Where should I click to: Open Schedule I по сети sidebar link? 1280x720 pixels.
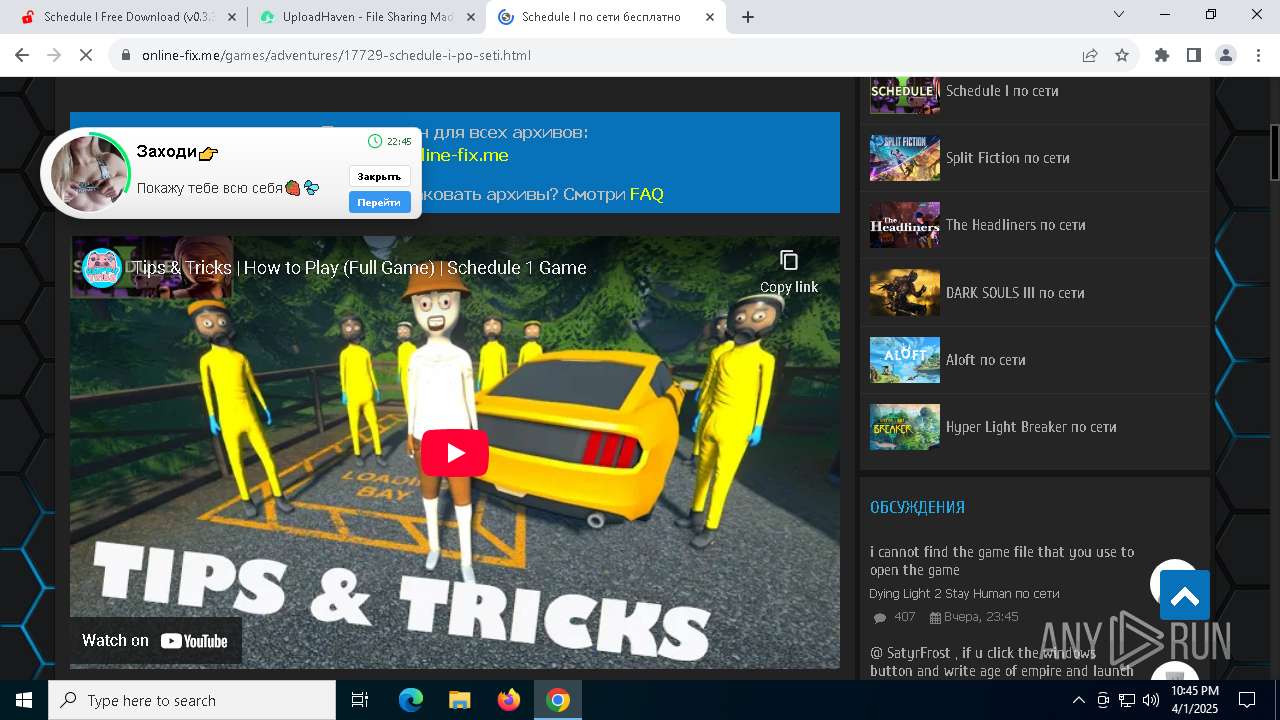pyautogui.click(x=1002, y=91)
